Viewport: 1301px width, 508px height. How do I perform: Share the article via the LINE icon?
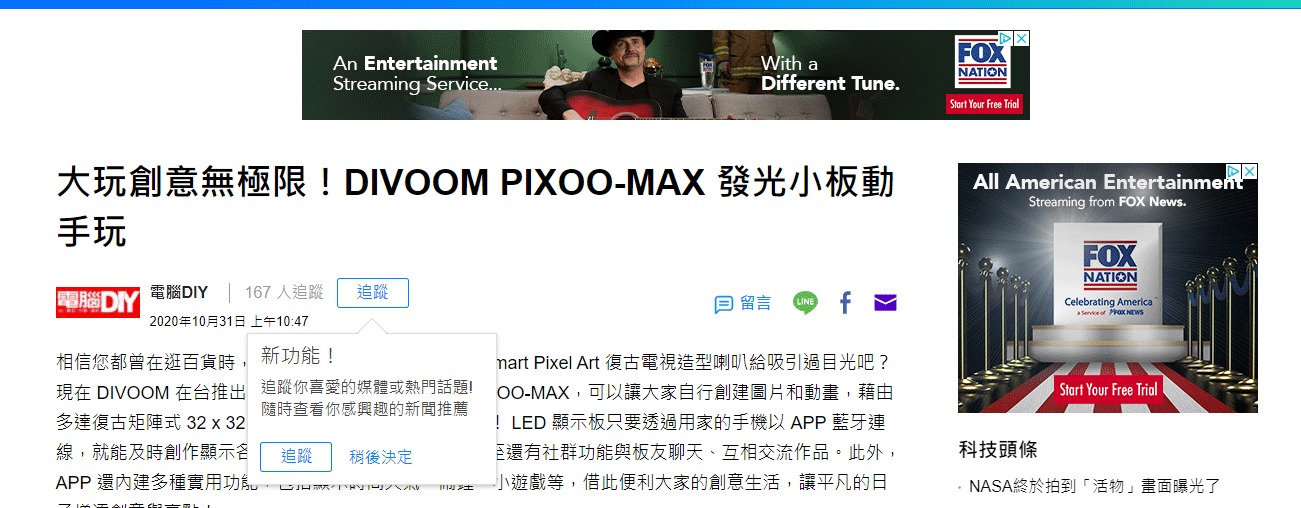[x=805, y=303]
